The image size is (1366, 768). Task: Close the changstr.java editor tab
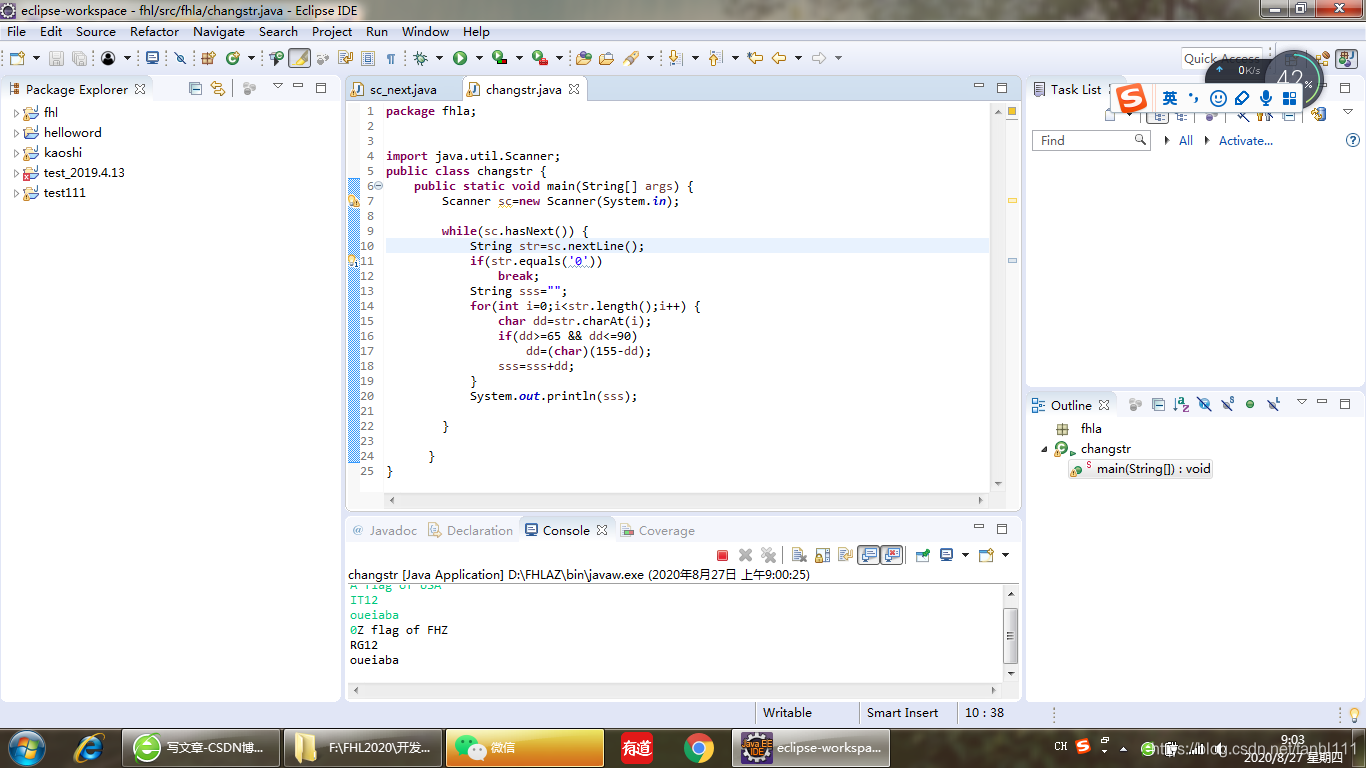(x=574, y=89)
